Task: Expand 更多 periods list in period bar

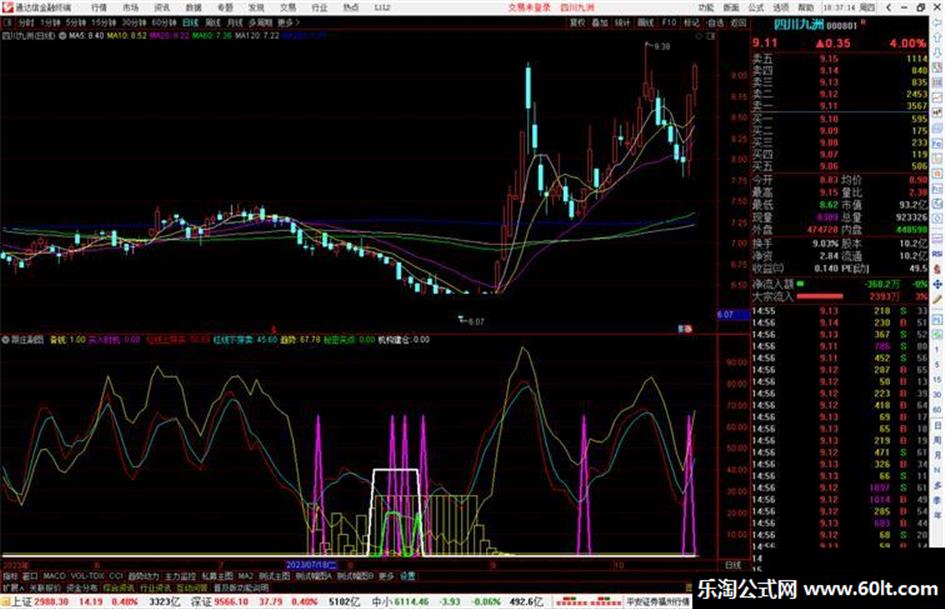Action: click(288, 22)
